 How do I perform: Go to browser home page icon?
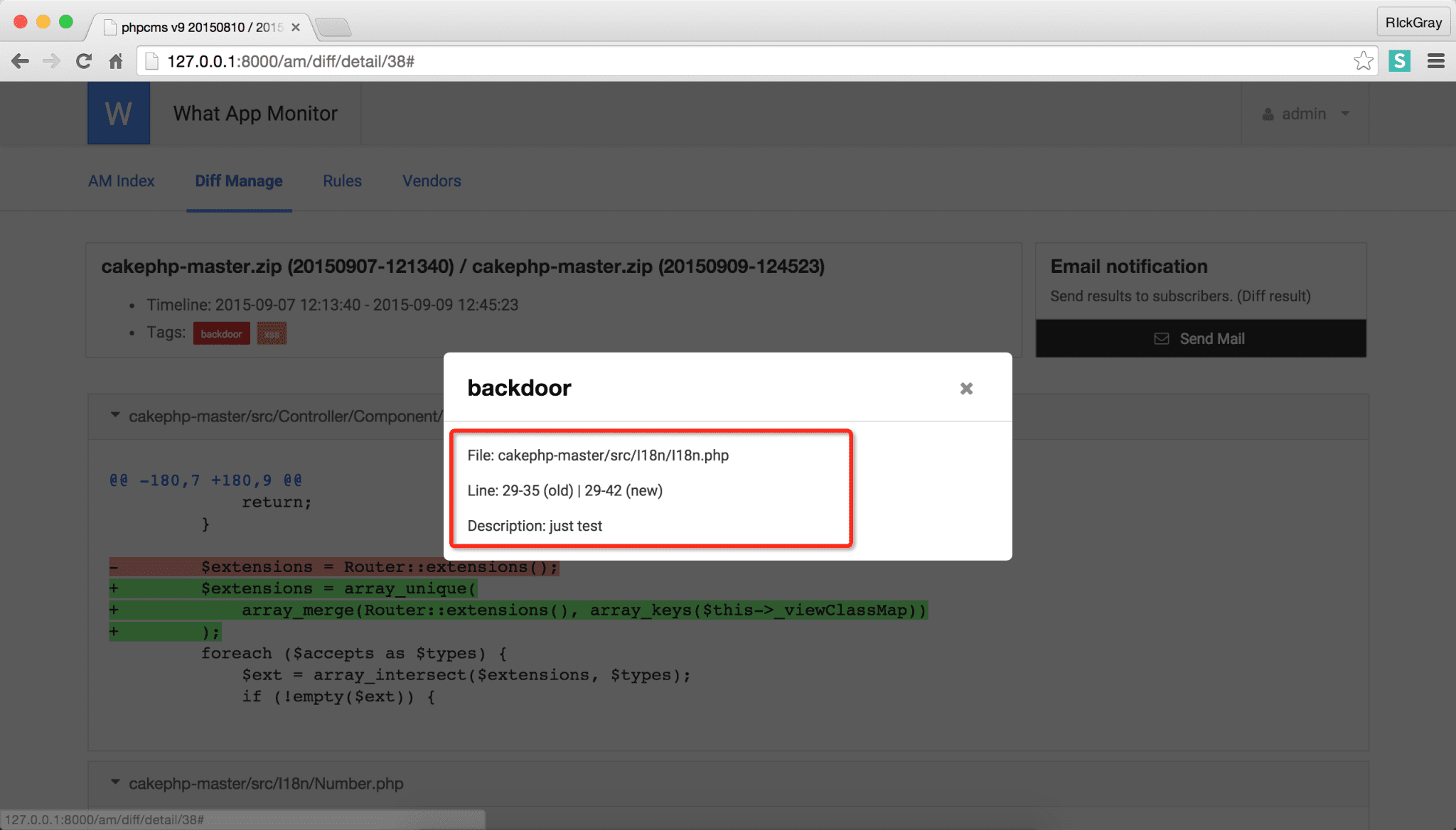tap(116, 61)
